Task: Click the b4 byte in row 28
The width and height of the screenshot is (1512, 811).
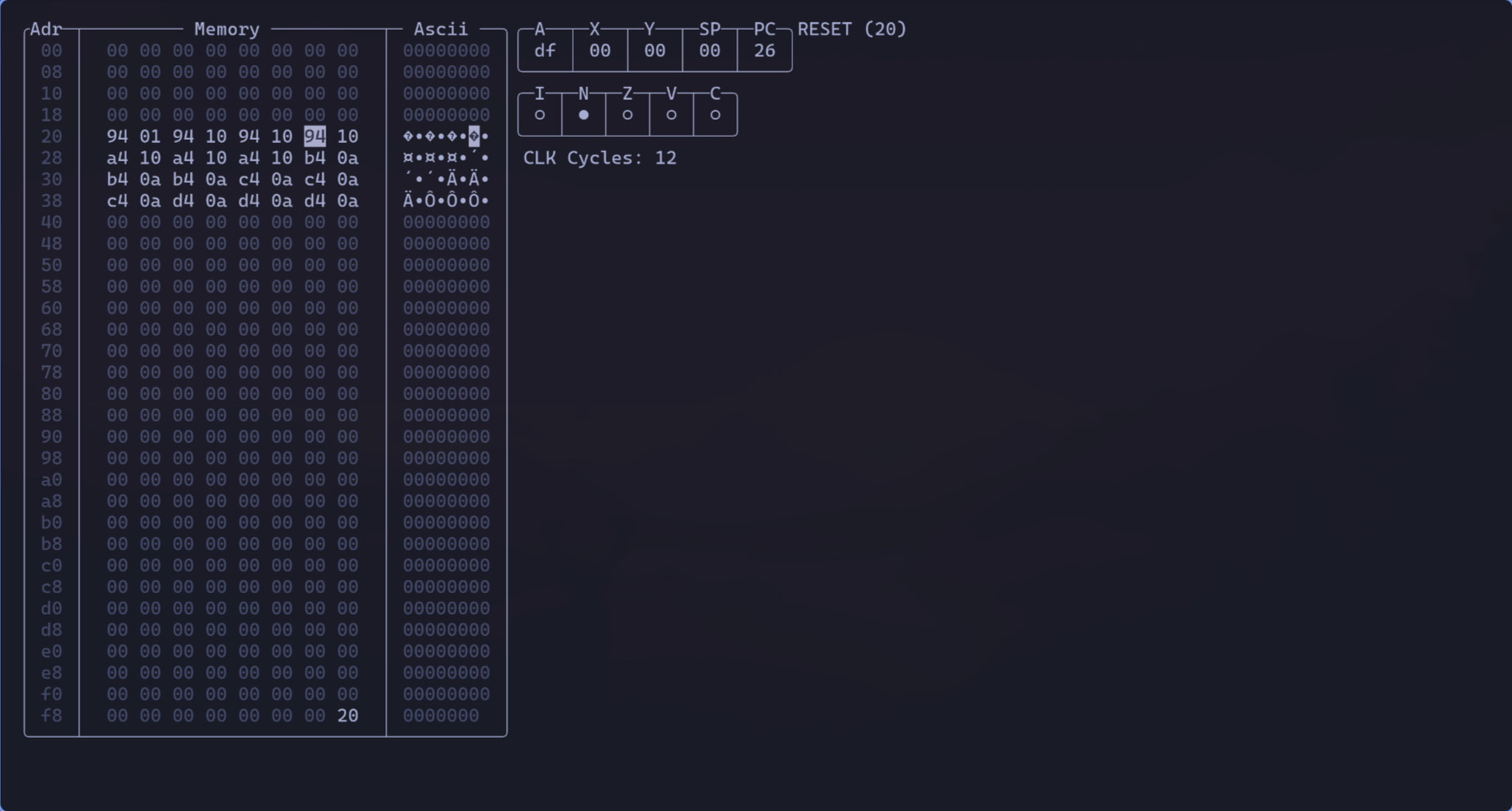Action: (x=315, y=158)
